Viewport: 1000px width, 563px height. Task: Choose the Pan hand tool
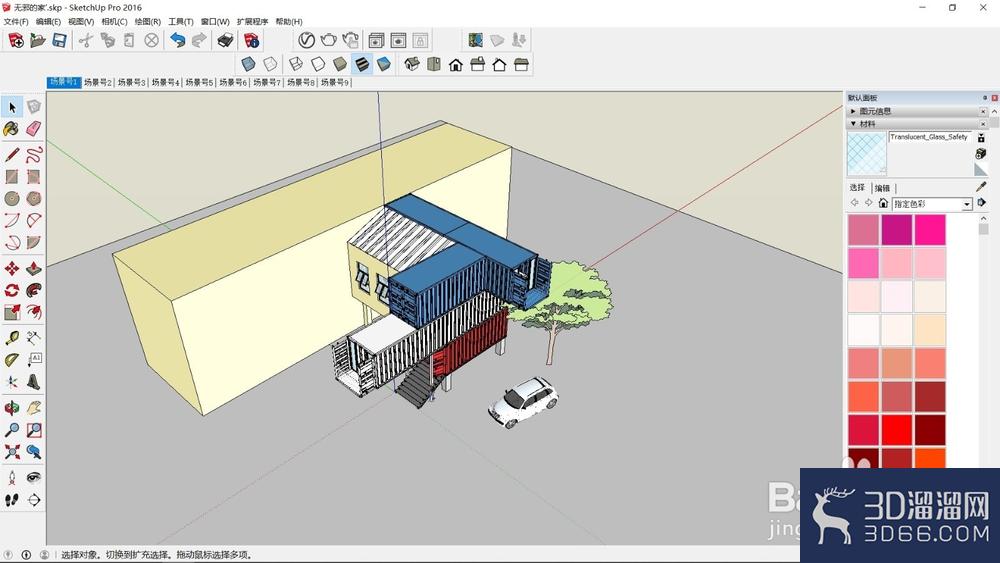click(34, 407)
